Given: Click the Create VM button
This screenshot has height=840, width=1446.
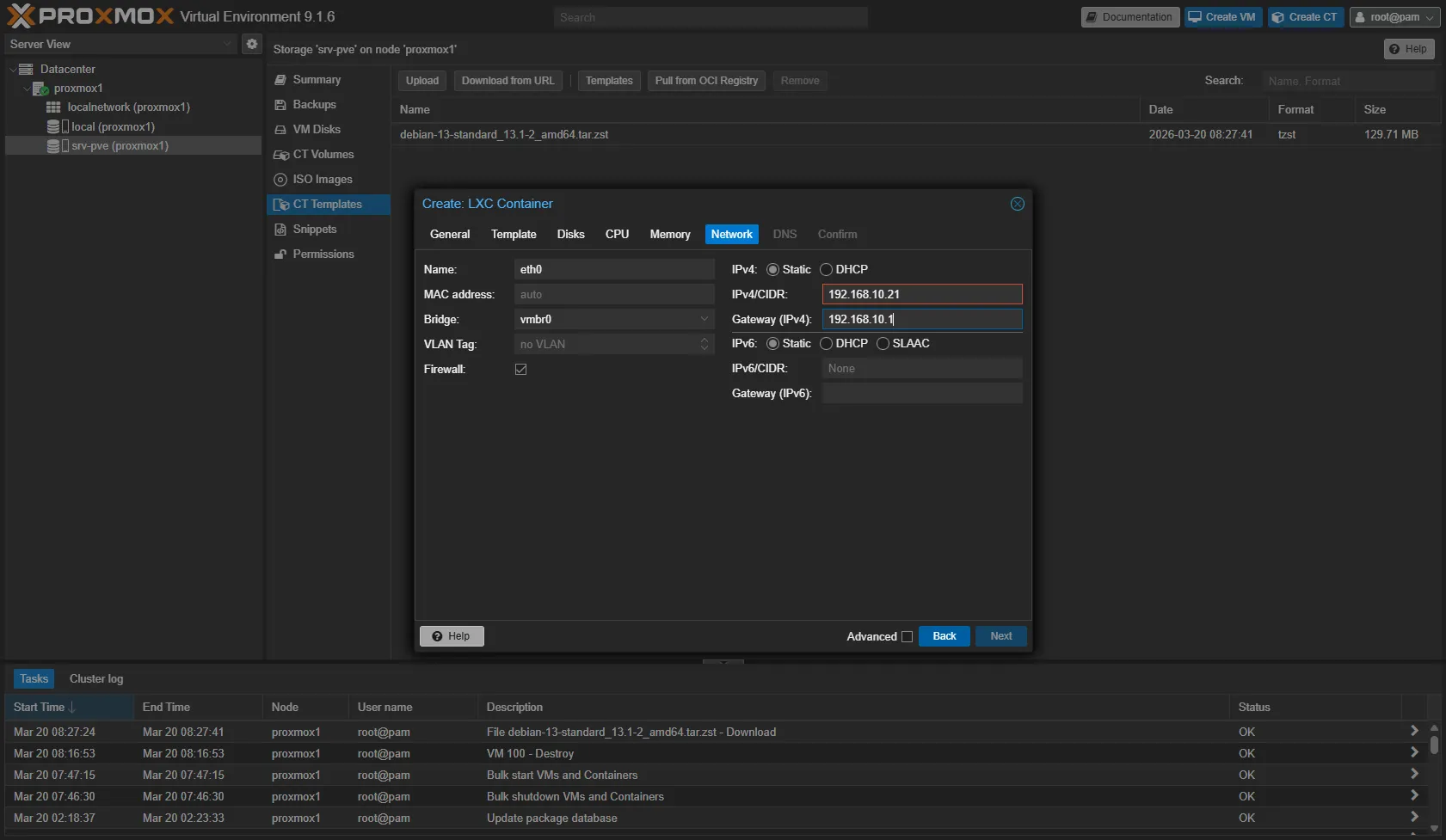Looking at the screenshot, I should point(1222,17).
